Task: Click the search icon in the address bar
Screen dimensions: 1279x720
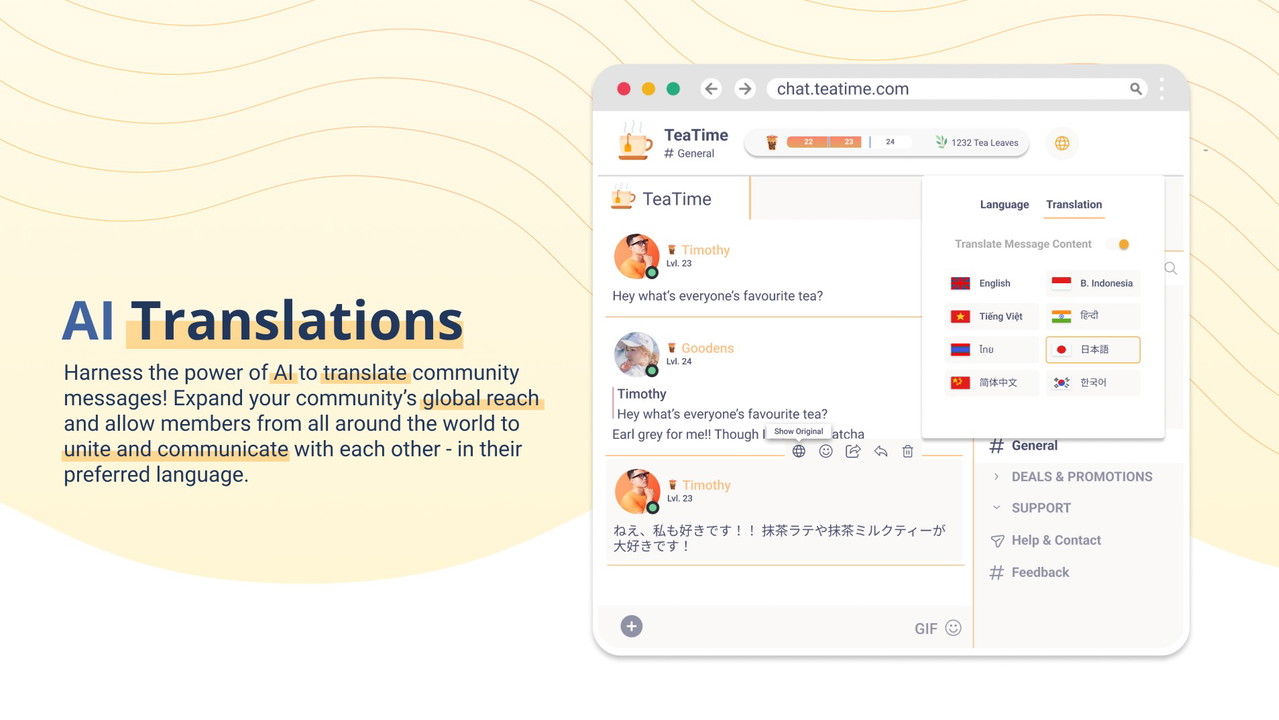Action: click(x=1136, y=89)
